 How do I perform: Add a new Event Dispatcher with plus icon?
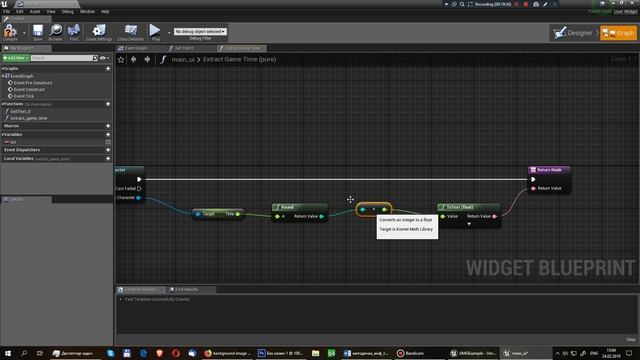coord(108,150)
